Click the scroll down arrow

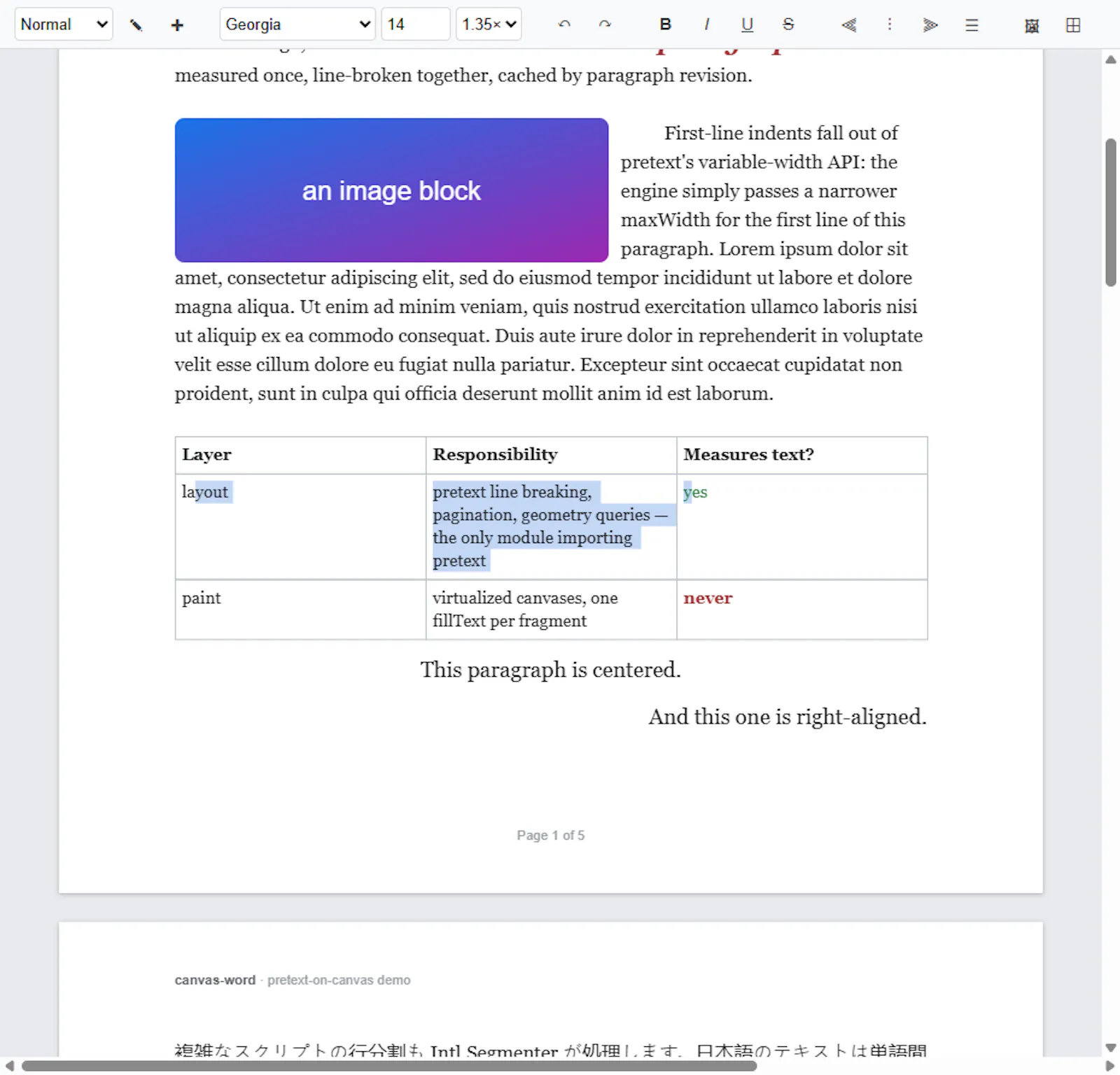(x=1111, y=1048)
